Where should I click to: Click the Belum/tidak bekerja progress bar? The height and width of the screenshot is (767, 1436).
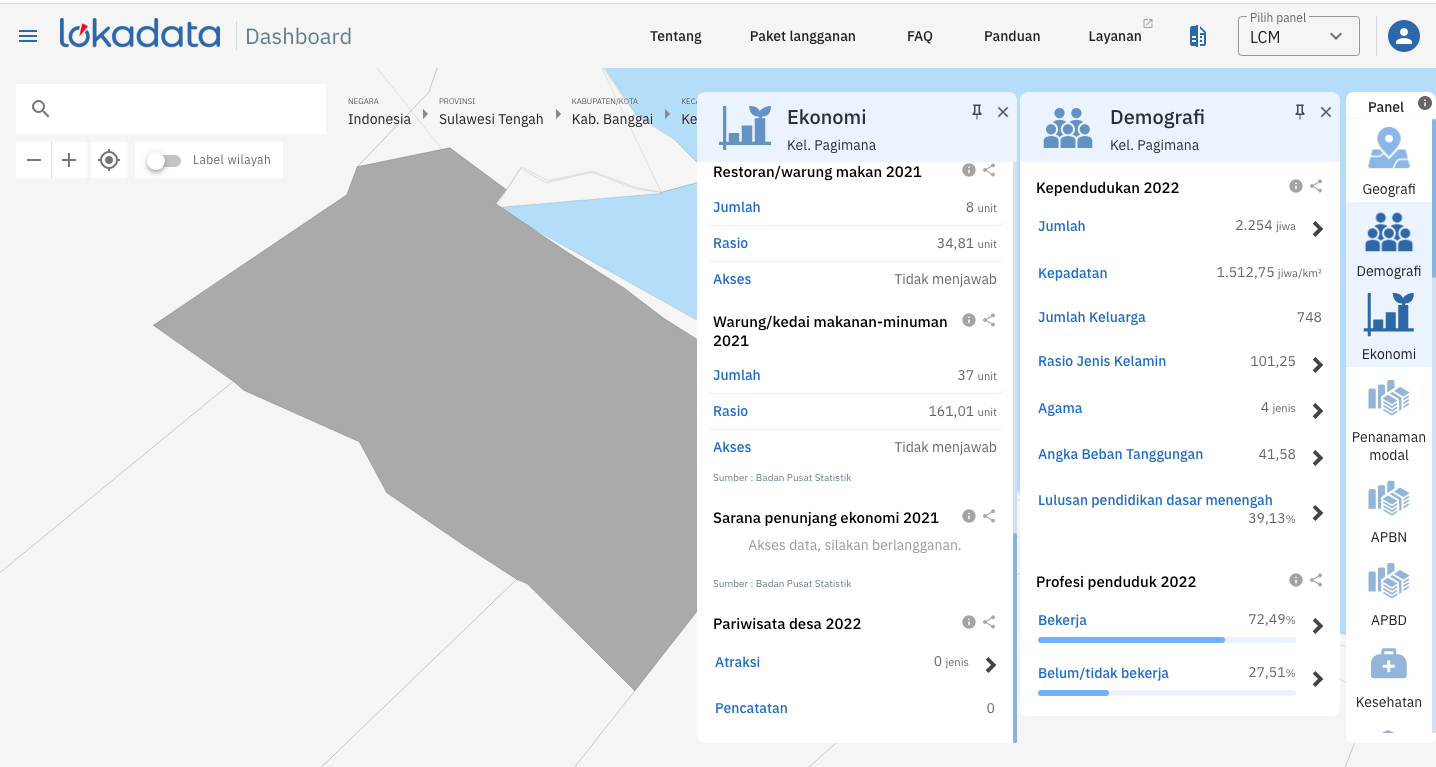(1166, 692)
